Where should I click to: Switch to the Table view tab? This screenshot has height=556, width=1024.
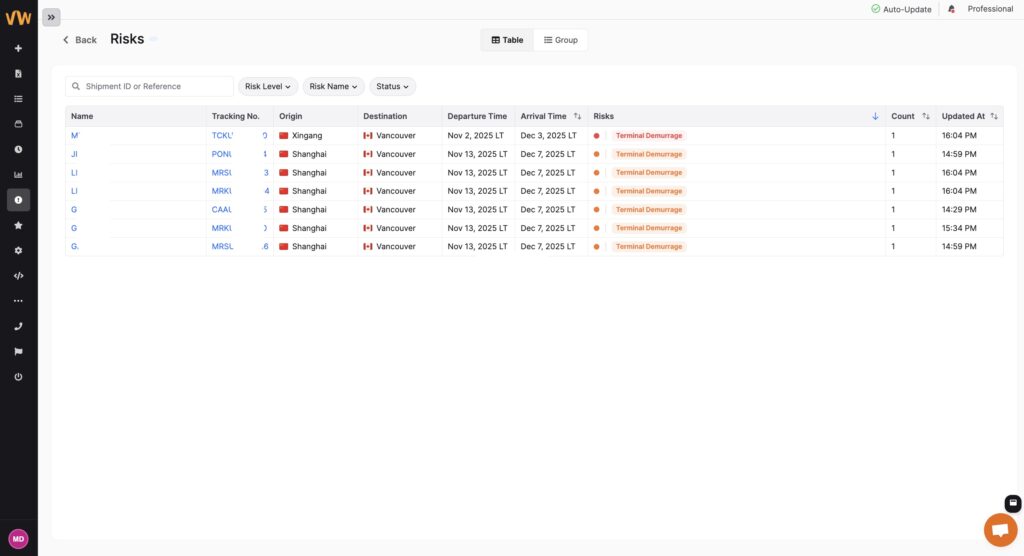(x=507, y=40)
